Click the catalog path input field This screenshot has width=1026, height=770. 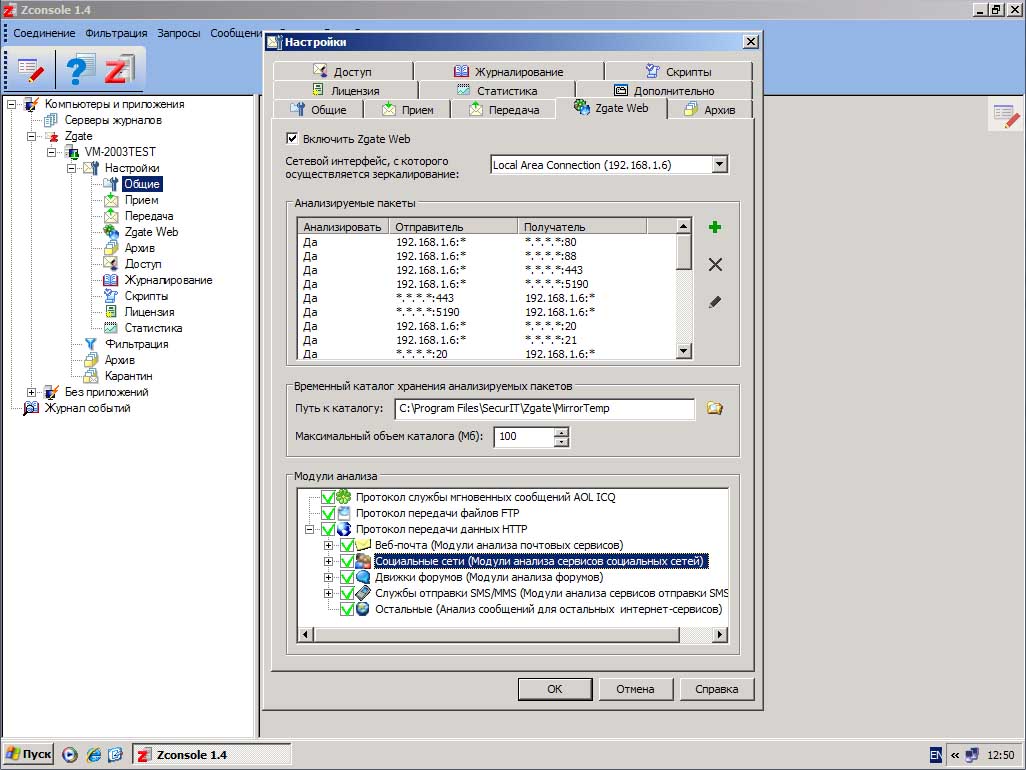click(543, 408)
